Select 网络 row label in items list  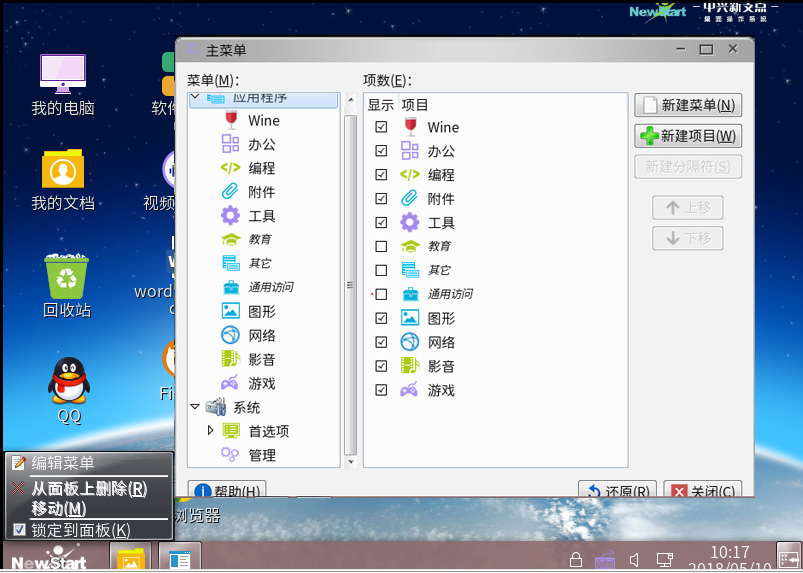[441, 342]
